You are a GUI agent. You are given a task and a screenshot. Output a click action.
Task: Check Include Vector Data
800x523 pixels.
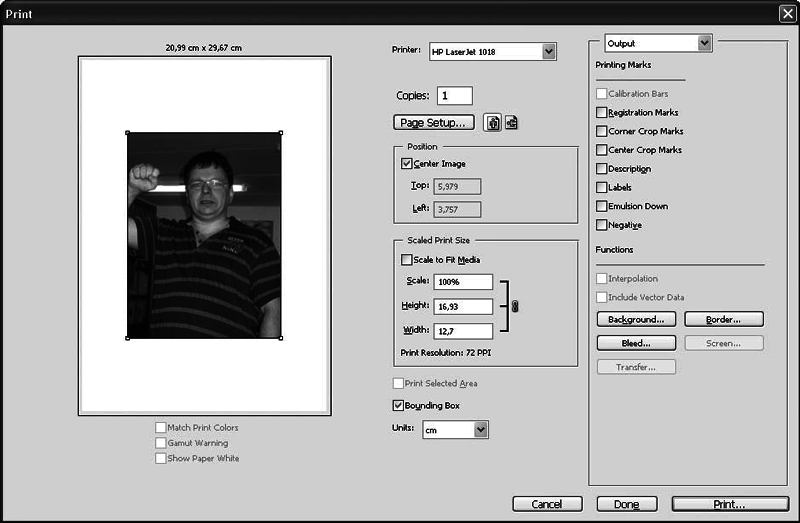pyautogui.click(x=601, y=297)
